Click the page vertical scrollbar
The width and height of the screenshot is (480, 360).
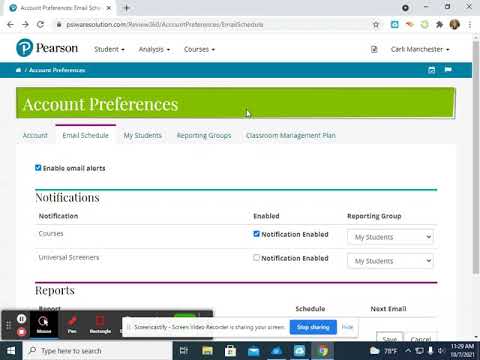point(476,157)
